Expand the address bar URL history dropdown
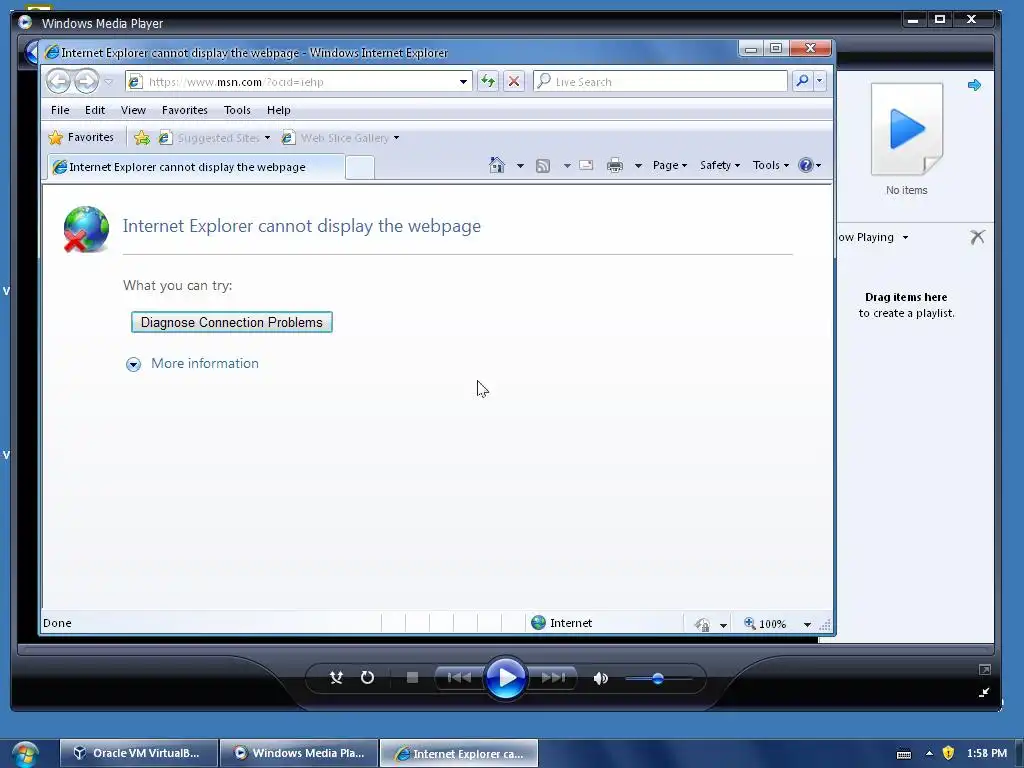Image resolution: width=1024 pixels, height=768 pixels. click(463, 82)
